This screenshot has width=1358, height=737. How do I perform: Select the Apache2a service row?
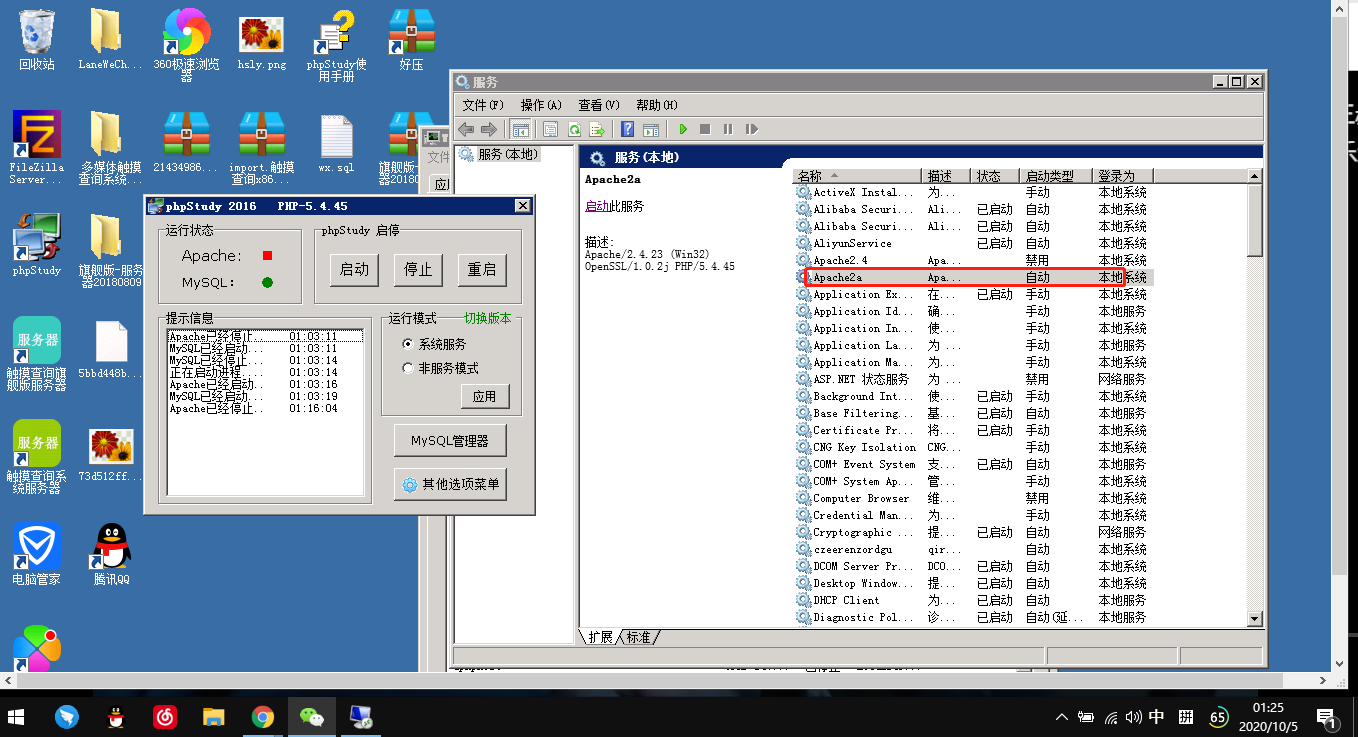click(x=974, y=277)
